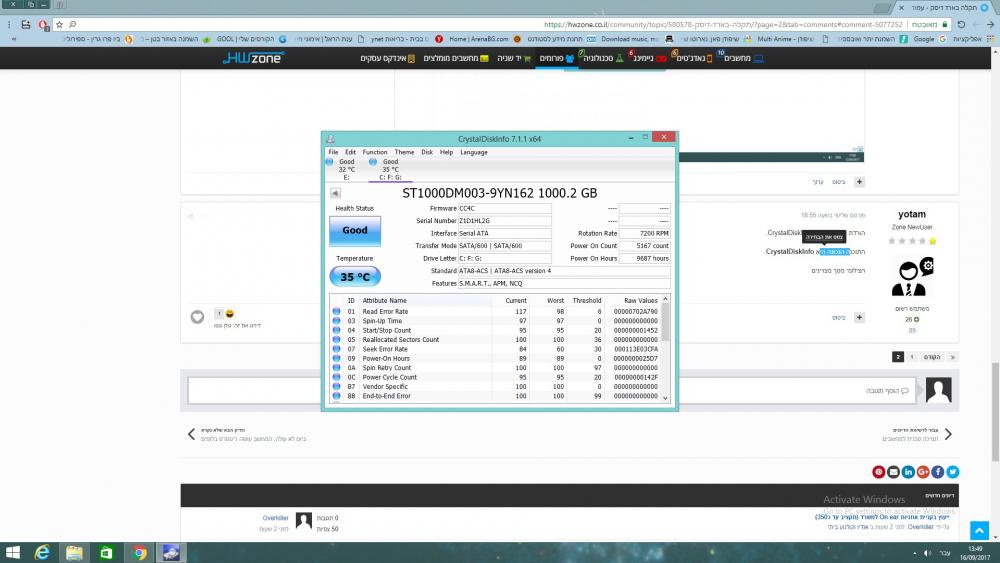Click ציטוט on yotam's post
The image size is (1000, 563).
click(839, 318)
